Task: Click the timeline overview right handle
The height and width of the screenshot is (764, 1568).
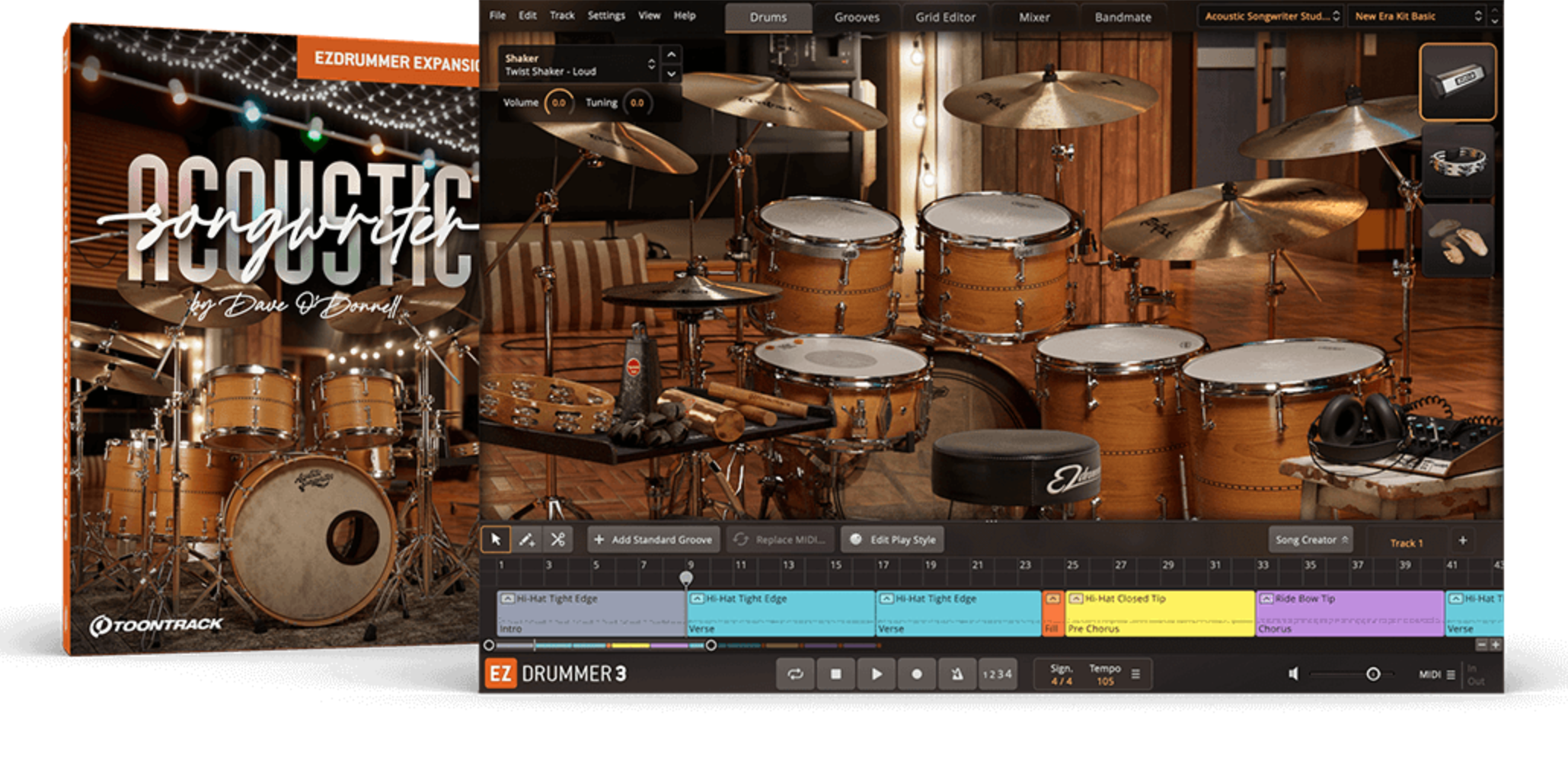Action: click(x=711, y=645)
